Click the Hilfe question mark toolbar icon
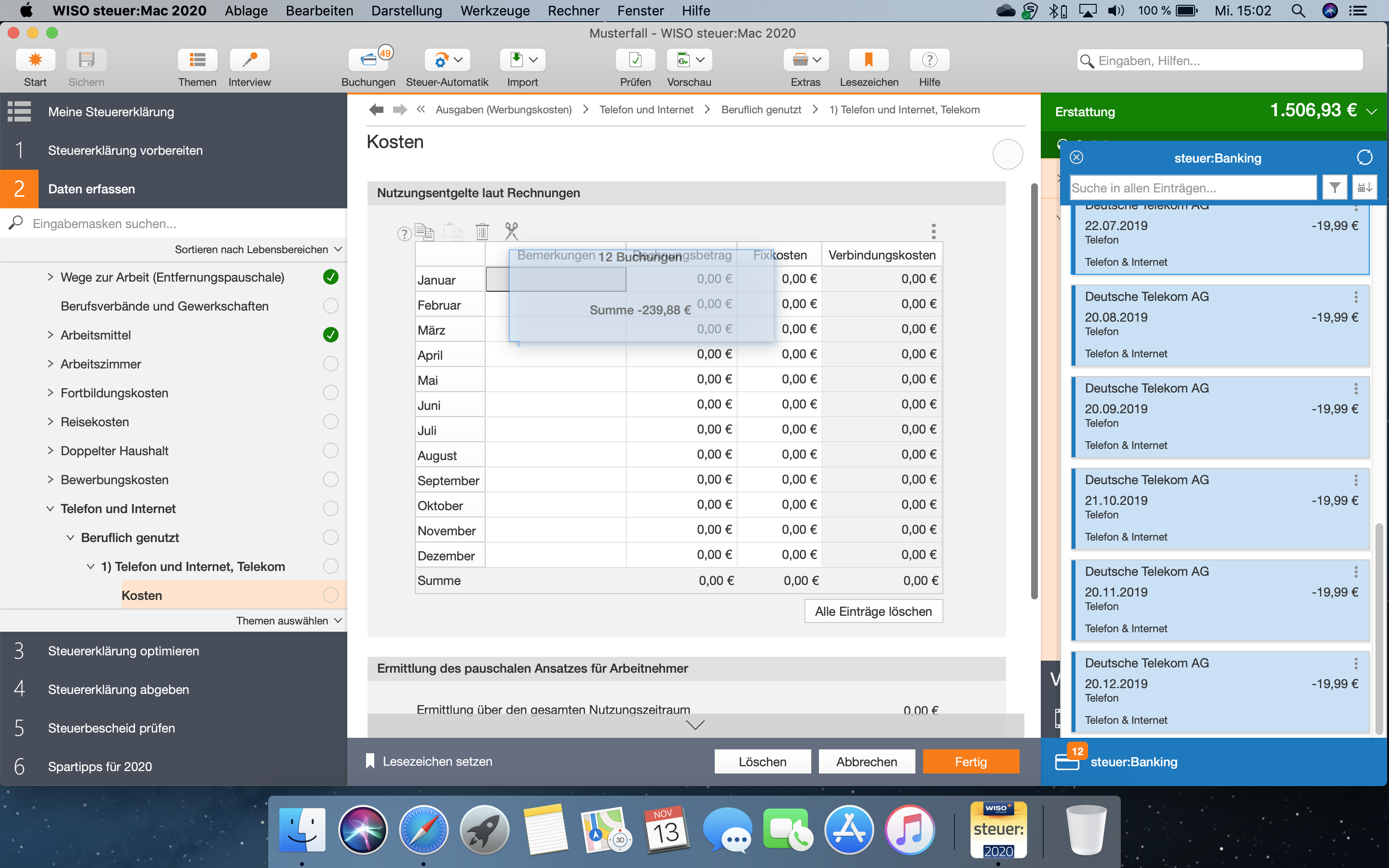 (x=929, y=60)
